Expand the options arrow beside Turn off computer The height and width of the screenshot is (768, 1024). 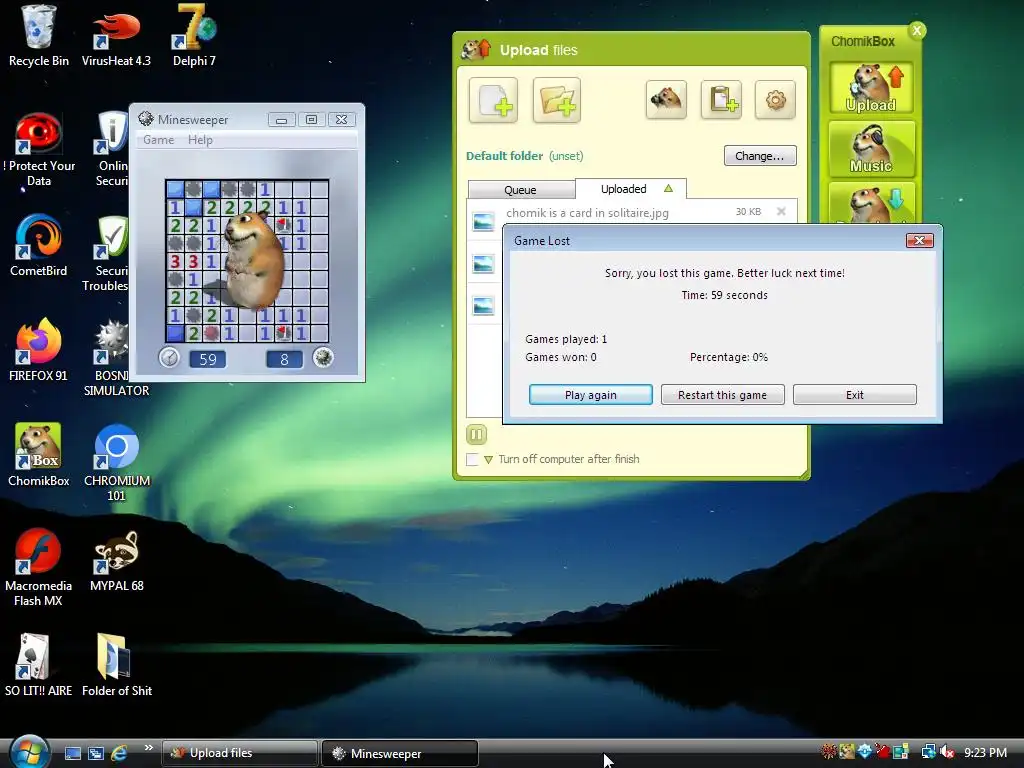488,460
